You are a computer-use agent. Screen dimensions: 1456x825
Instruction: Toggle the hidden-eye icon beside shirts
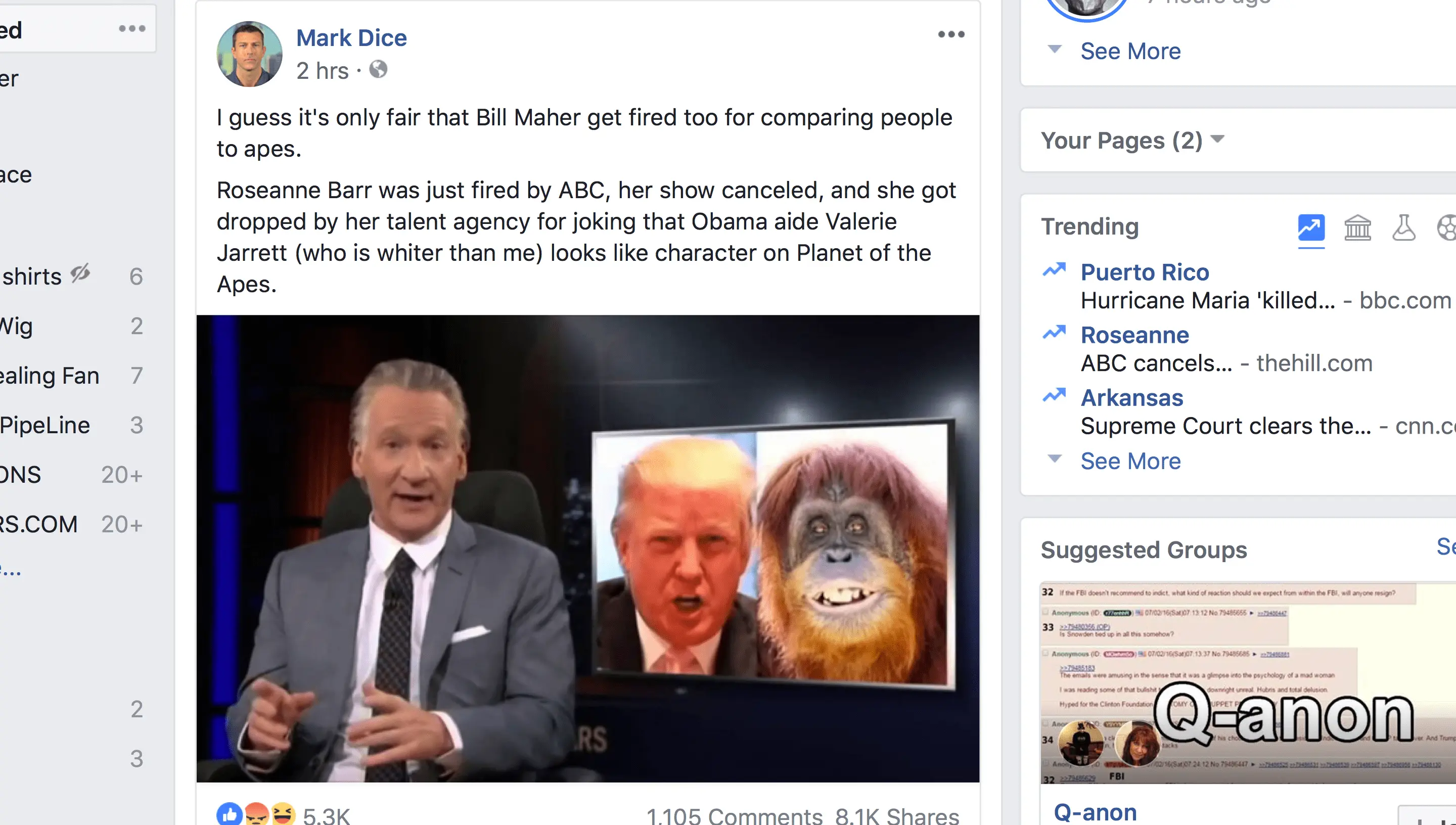click(x=80, y=273)
